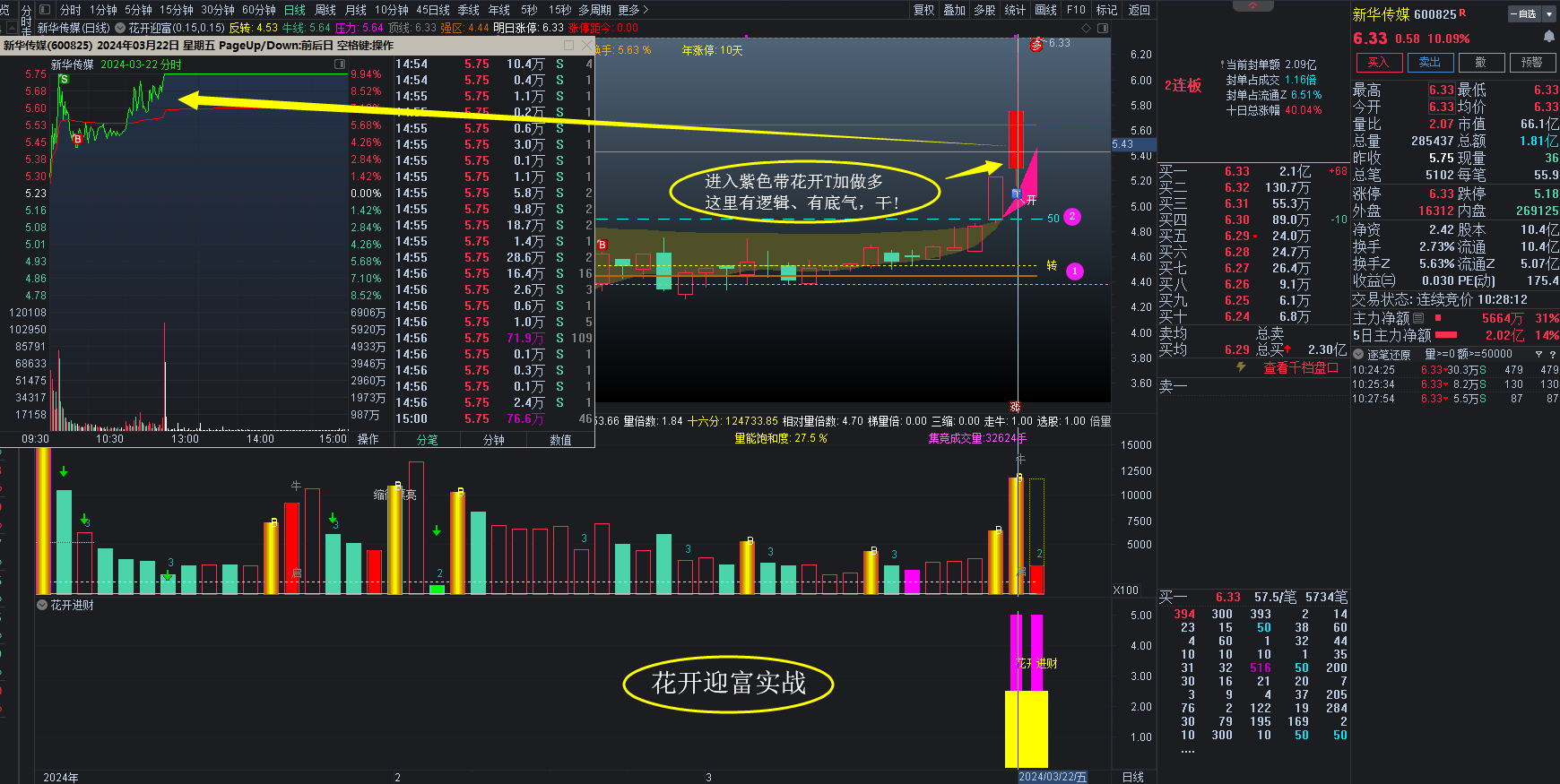The height and width of the screenshot is (784, 1560).
Task: Open the F10 company info
Action: click(x=1076, y=10)
